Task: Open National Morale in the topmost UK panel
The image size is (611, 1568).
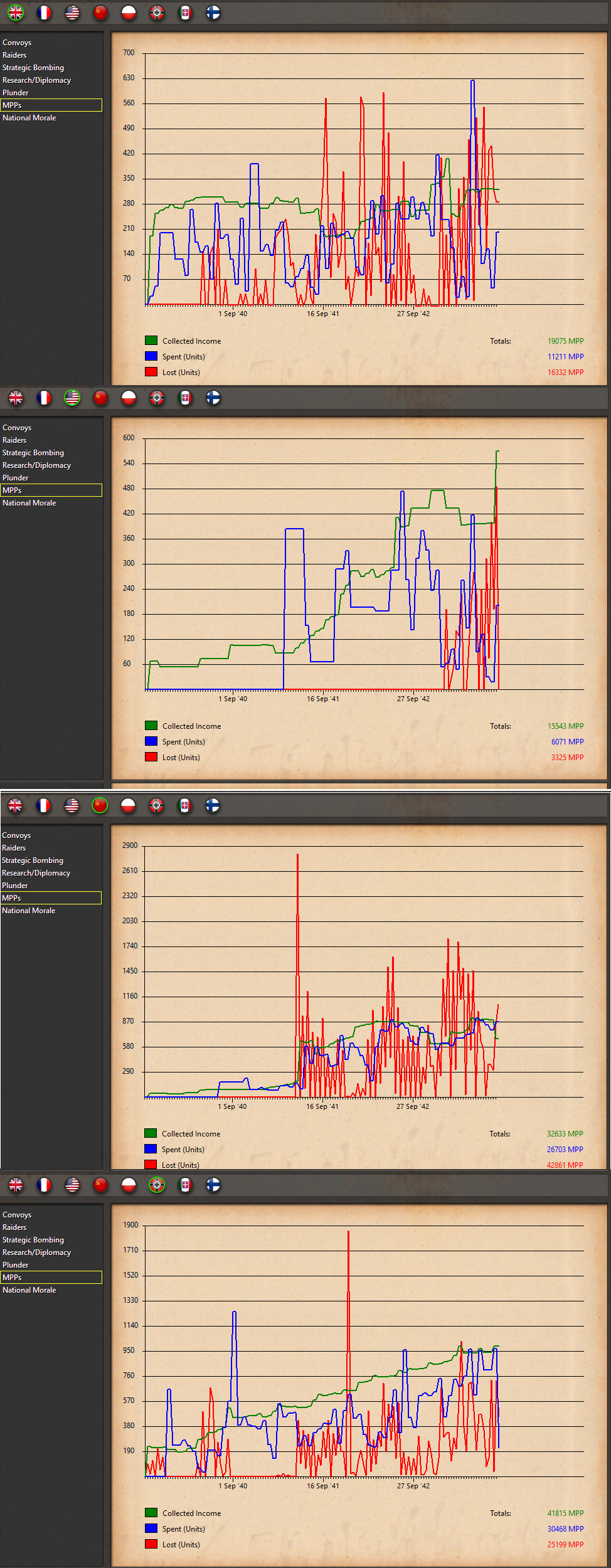Action: point(29,118)
